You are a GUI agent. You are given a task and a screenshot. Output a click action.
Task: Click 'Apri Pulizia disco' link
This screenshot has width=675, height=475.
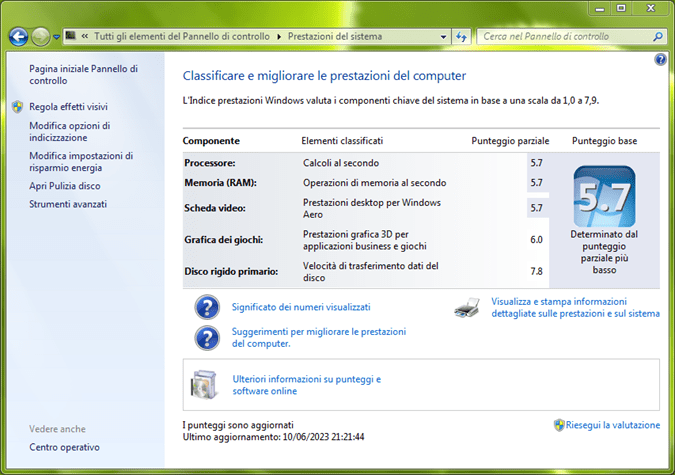click(65, 186)
